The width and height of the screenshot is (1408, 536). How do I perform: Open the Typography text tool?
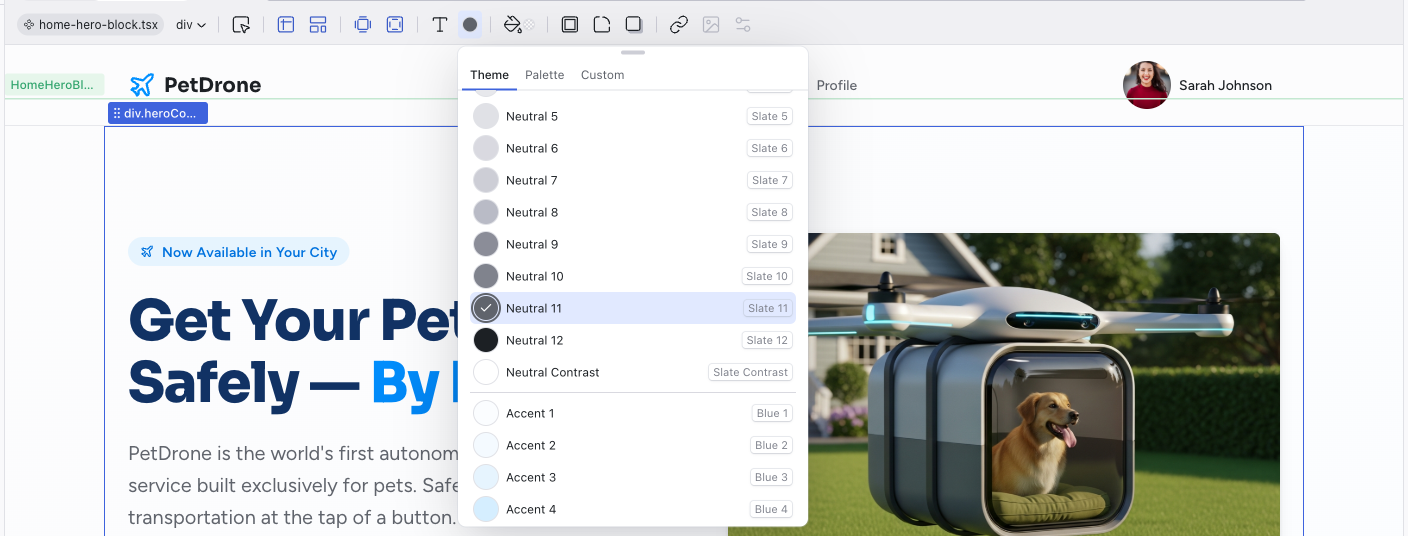coord(439,25)
